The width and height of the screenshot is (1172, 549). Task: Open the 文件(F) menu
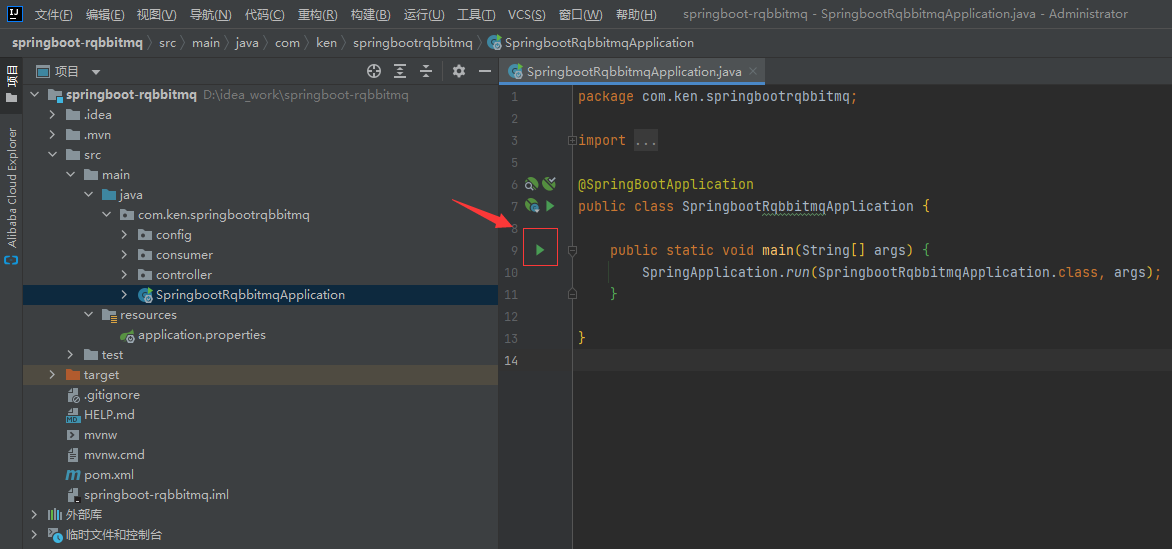pyautogui.click(x=54, y=14)
